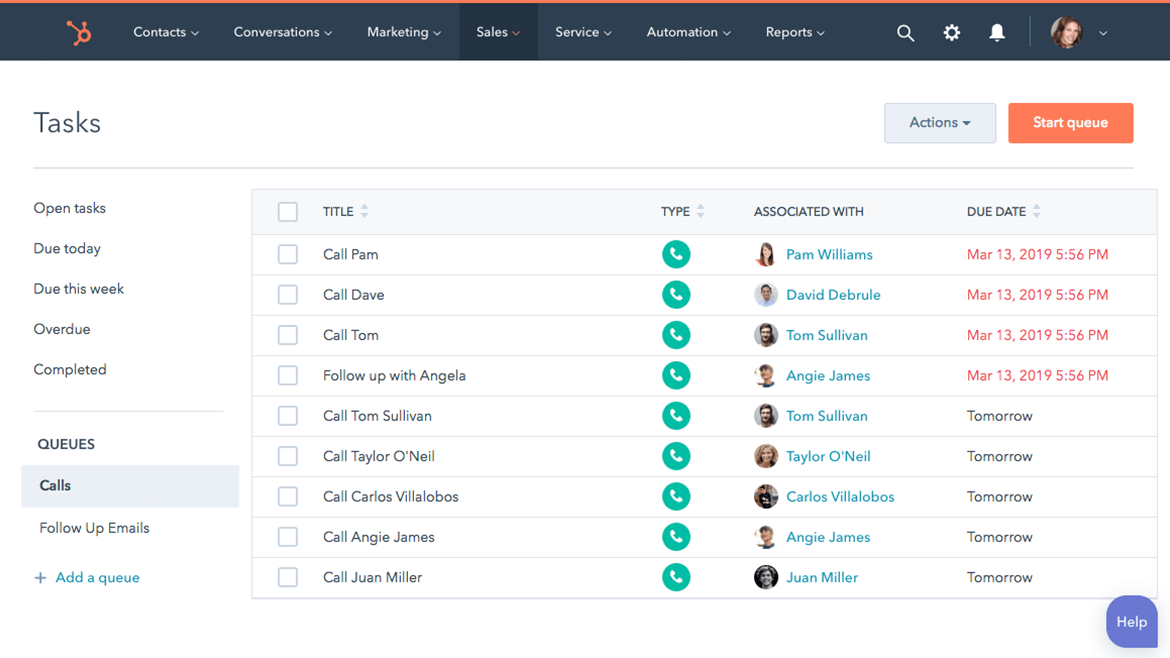
Task: Check the box for Call Pam
Action: pos(287,254)
